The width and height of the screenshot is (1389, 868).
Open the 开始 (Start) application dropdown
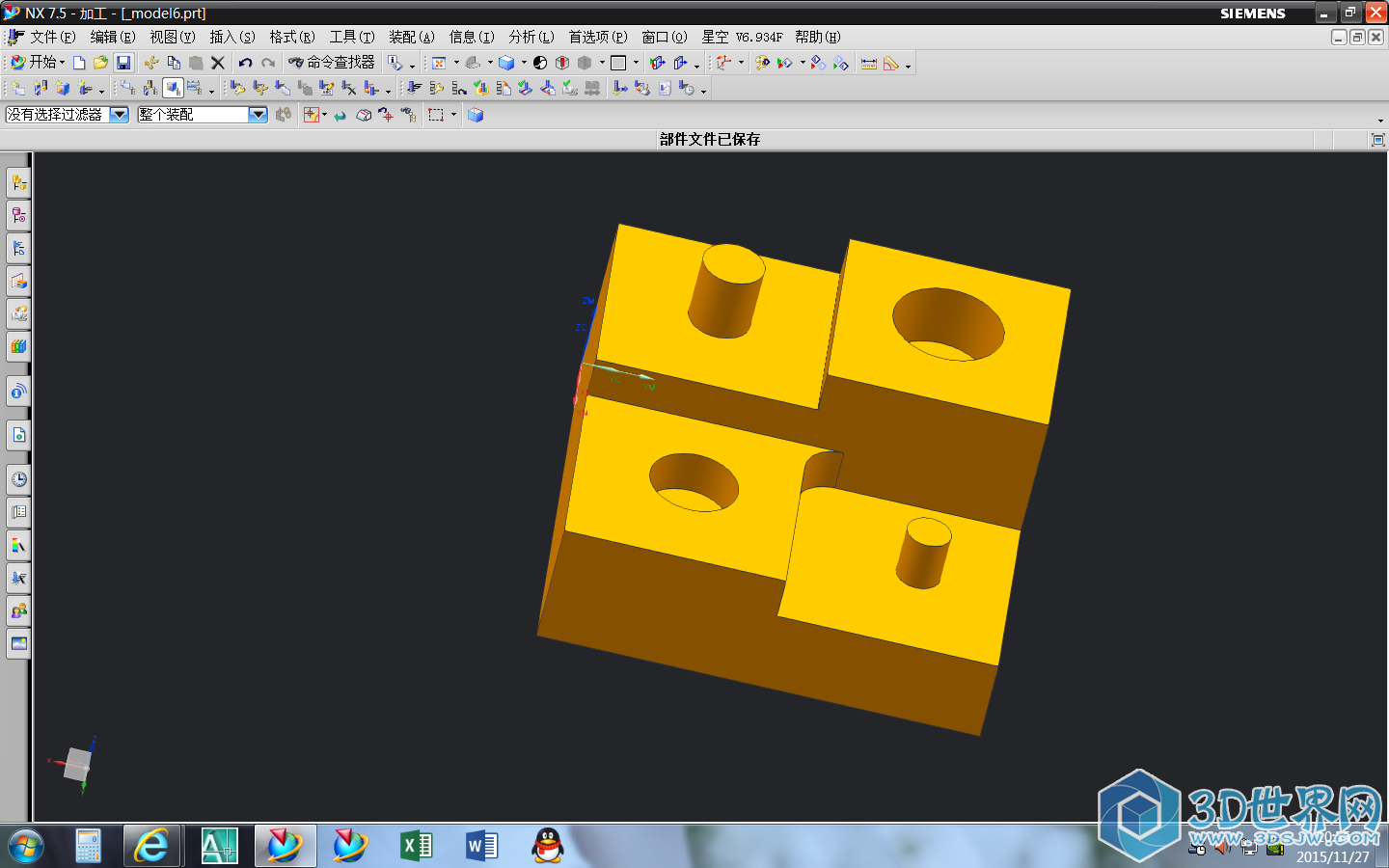click(x=39, y=63)
